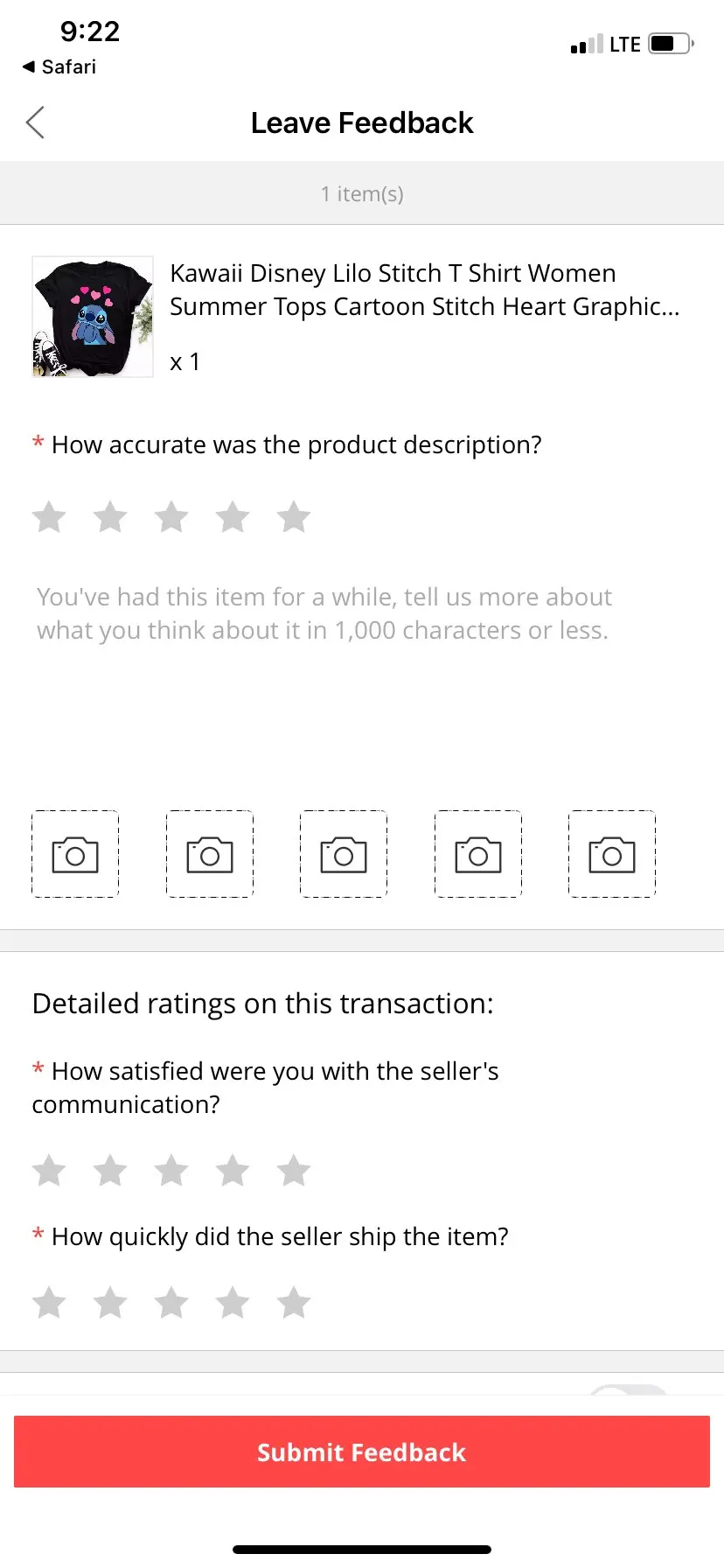724x1568 pixels.
Task: Rate product description accuracy one star
Action: click(49, 517)
